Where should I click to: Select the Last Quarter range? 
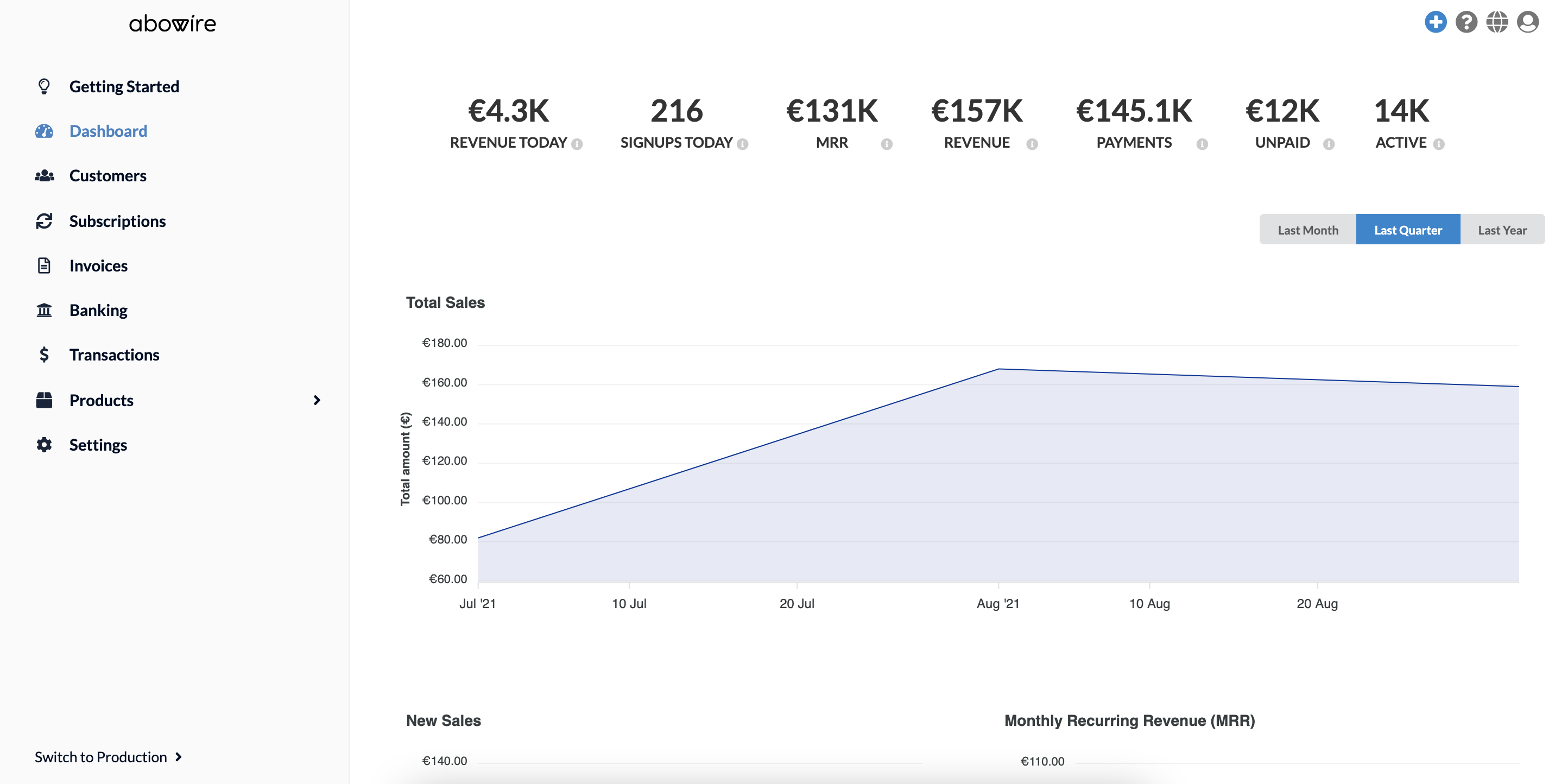1407,230
